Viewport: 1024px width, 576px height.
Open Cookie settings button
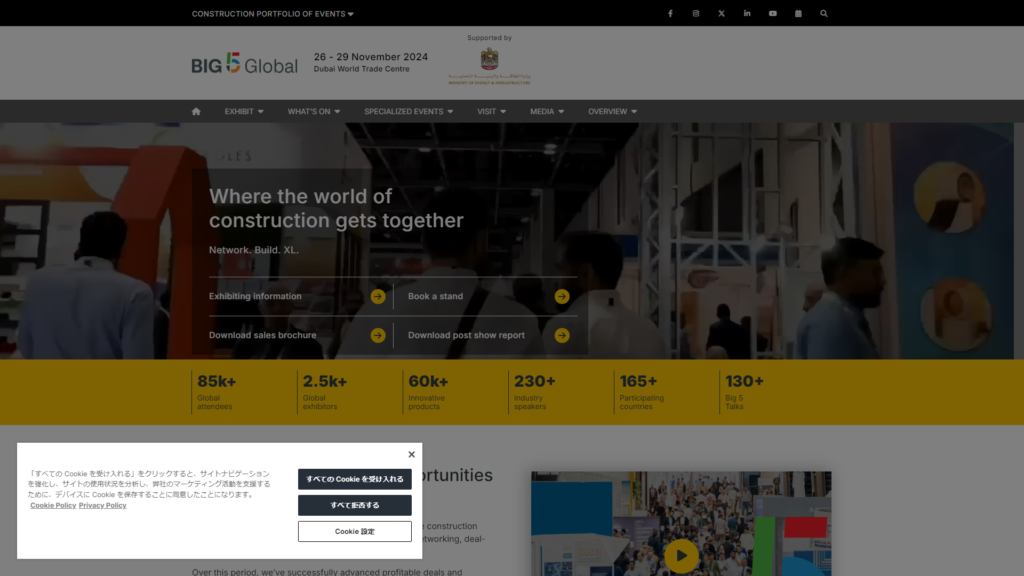(x=355, y=532)
